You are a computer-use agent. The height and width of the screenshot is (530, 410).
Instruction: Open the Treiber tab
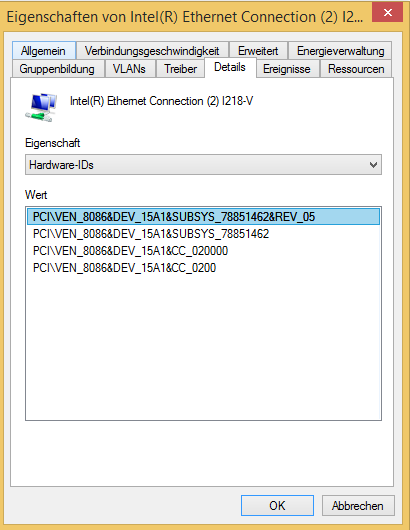pyautogui.click(x=180, y=69)
